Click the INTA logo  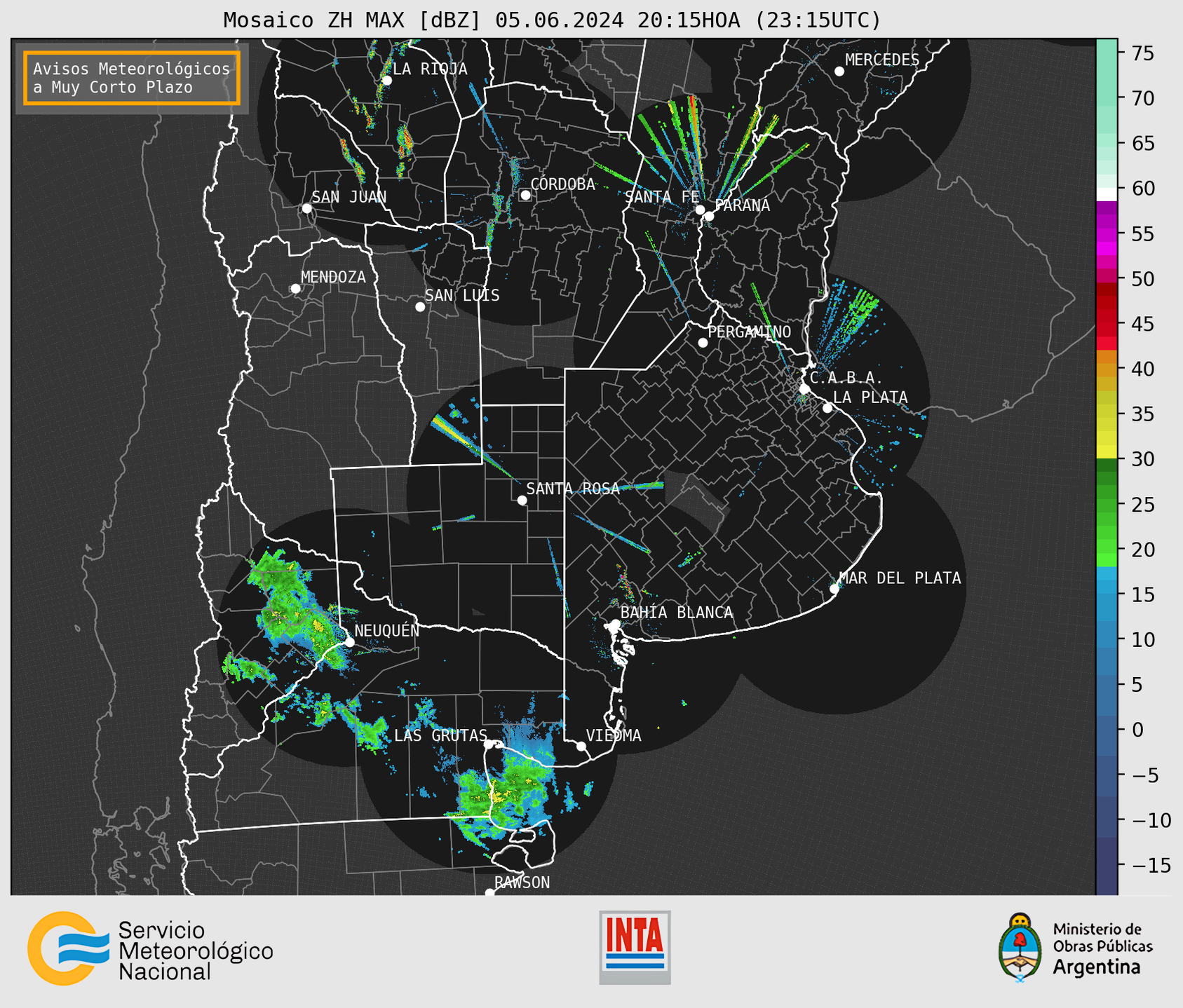(x=635, y=947)
